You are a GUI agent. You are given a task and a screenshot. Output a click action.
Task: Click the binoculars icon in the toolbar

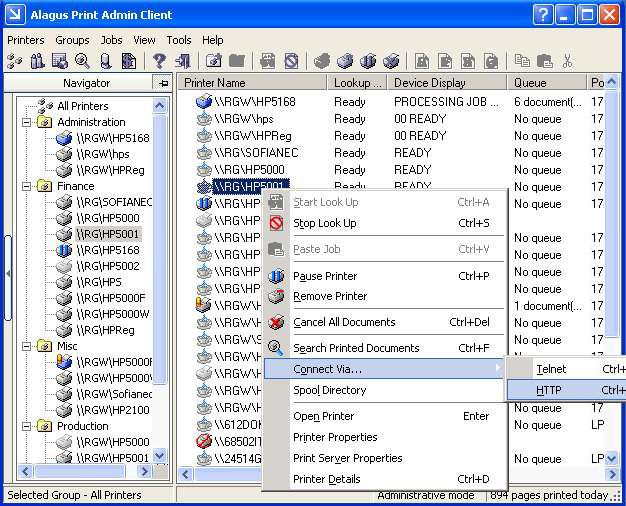click(37, 61)
